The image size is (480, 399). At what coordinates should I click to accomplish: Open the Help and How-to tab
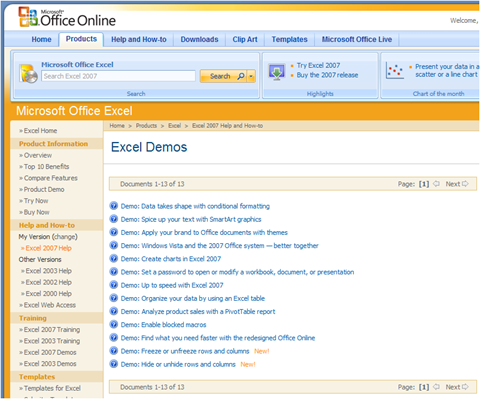pos(139,39)
